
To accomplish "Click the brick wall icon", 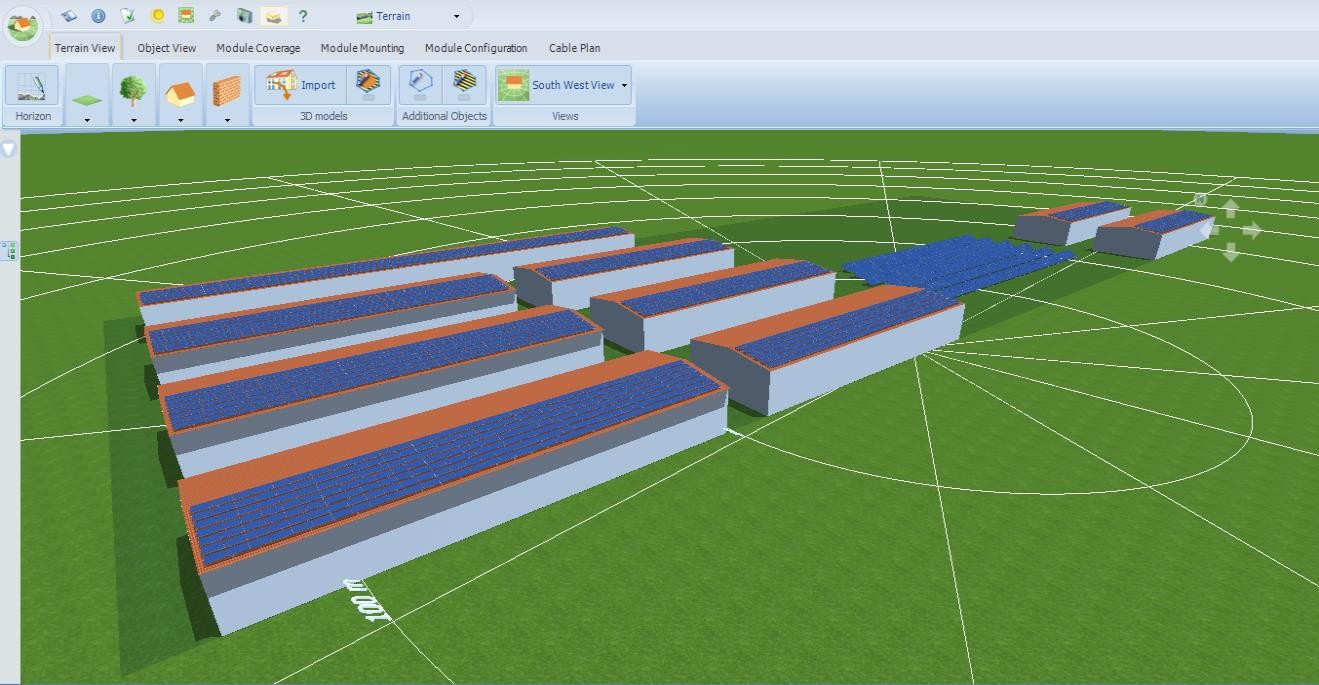I will 227,92.
